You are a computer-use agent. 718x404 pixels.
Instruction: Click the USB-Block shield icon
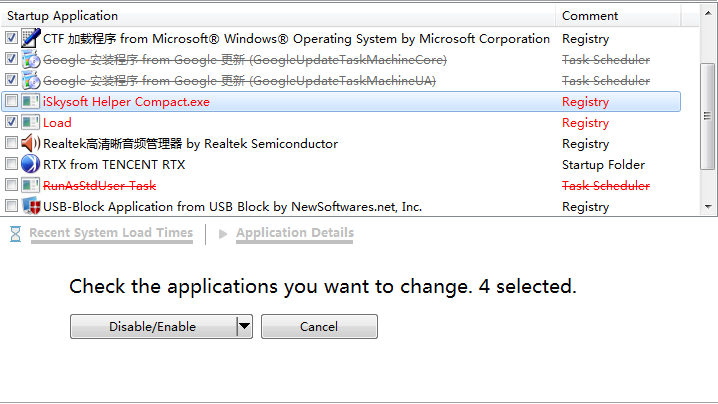(31, 206)
